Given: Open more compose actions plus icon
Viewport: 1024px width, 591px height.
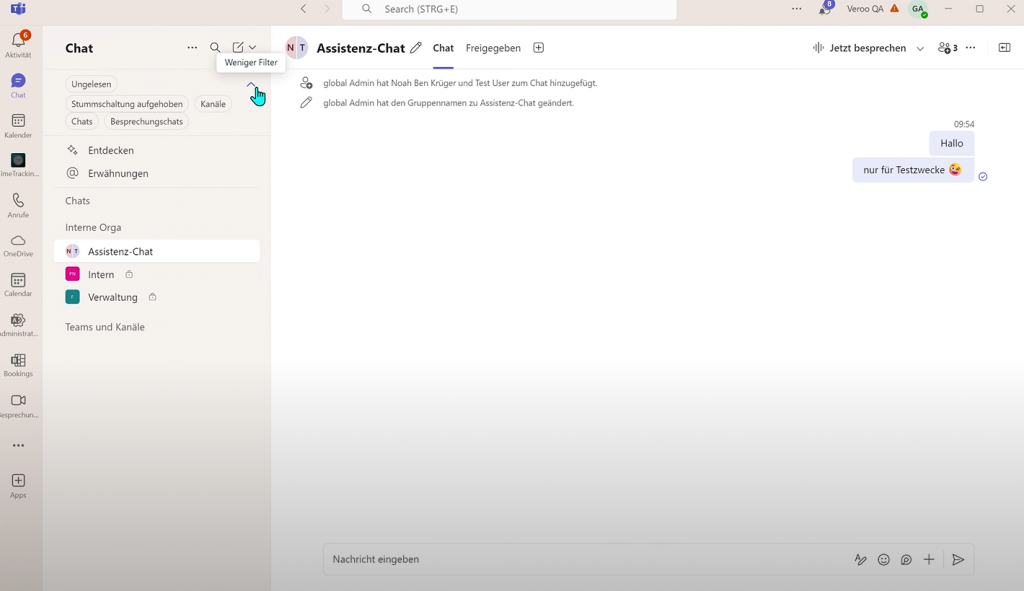Looking at the screenshot, I should 929,560.
